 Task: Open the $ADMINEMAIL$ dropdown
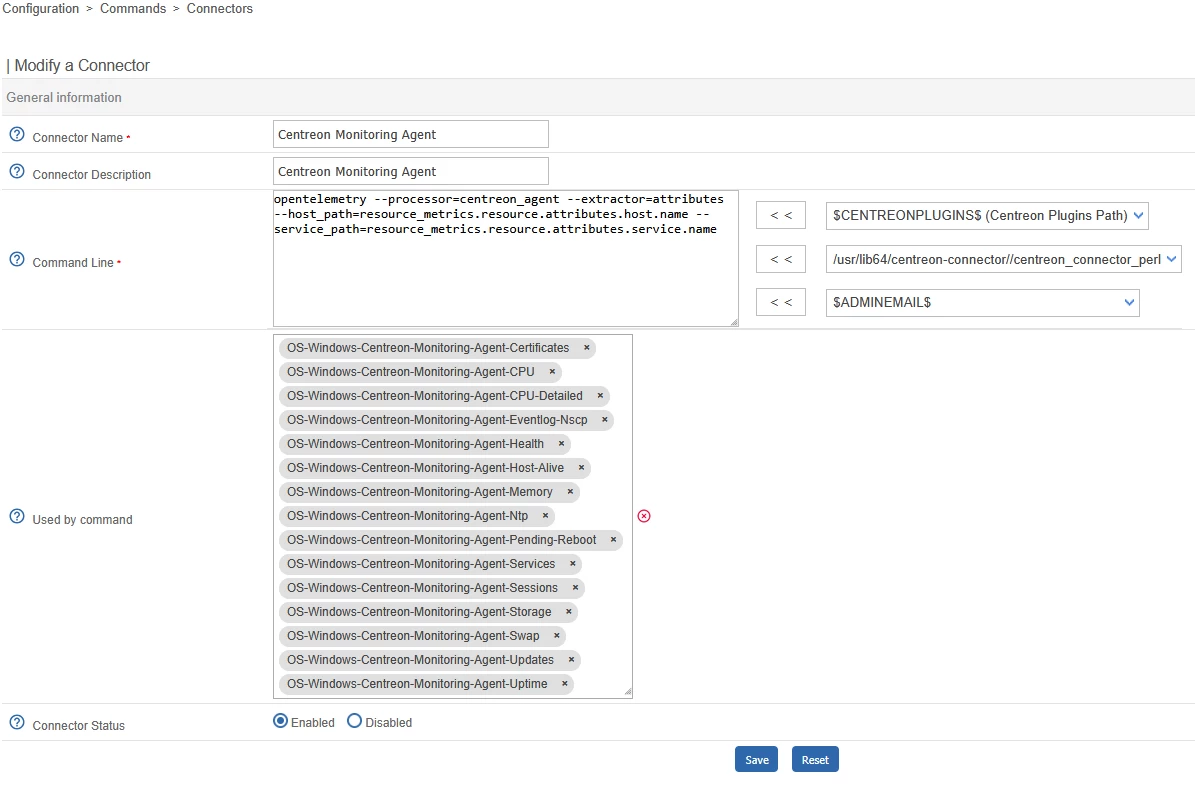click(982, 303)
